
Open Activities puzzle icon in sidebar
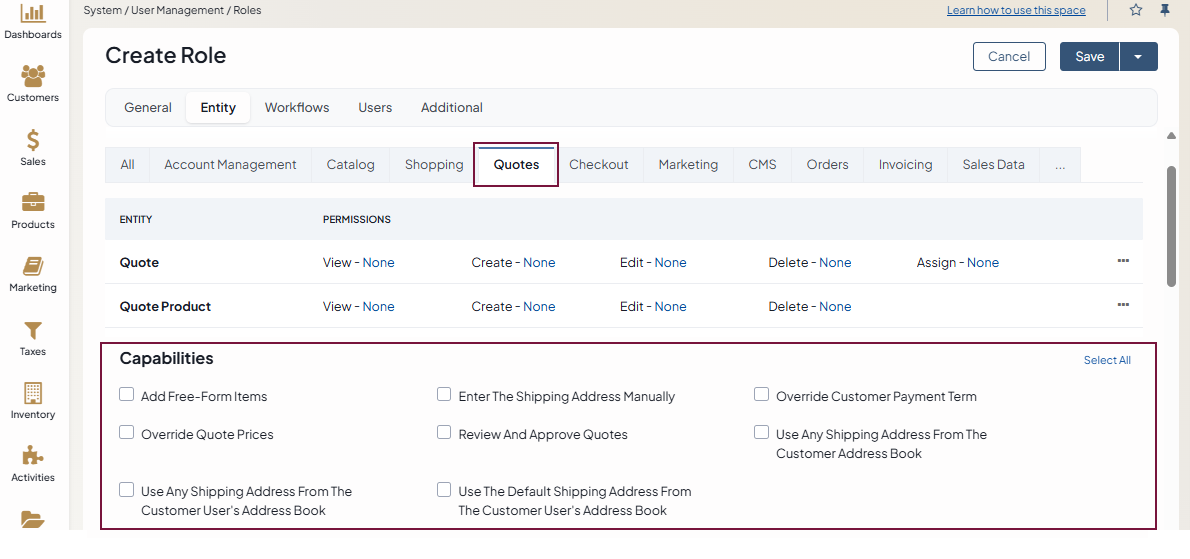(33, 456)
